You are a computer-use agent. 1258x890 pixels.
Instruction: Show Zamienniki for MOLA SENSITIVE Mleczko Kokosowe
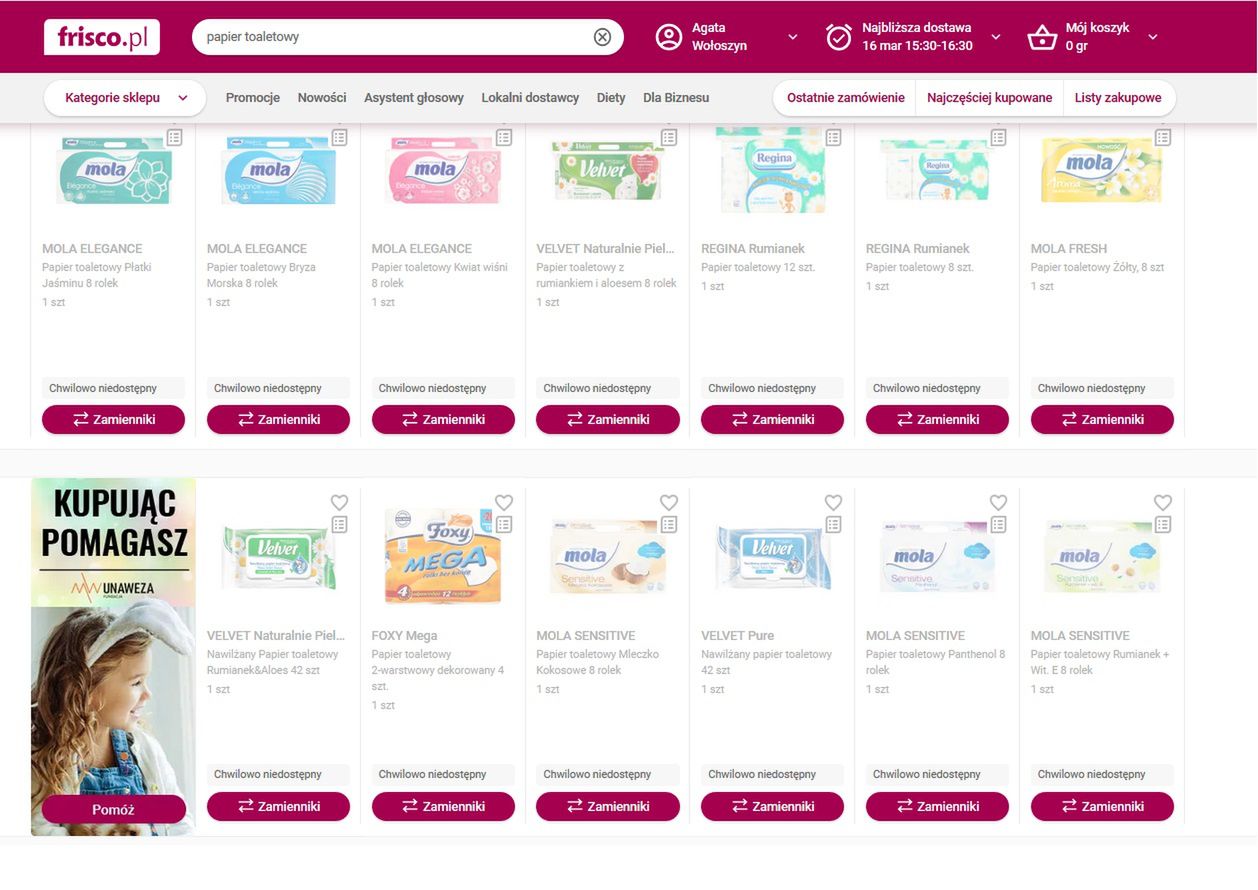pyautogui.click(x=608, y=806)
